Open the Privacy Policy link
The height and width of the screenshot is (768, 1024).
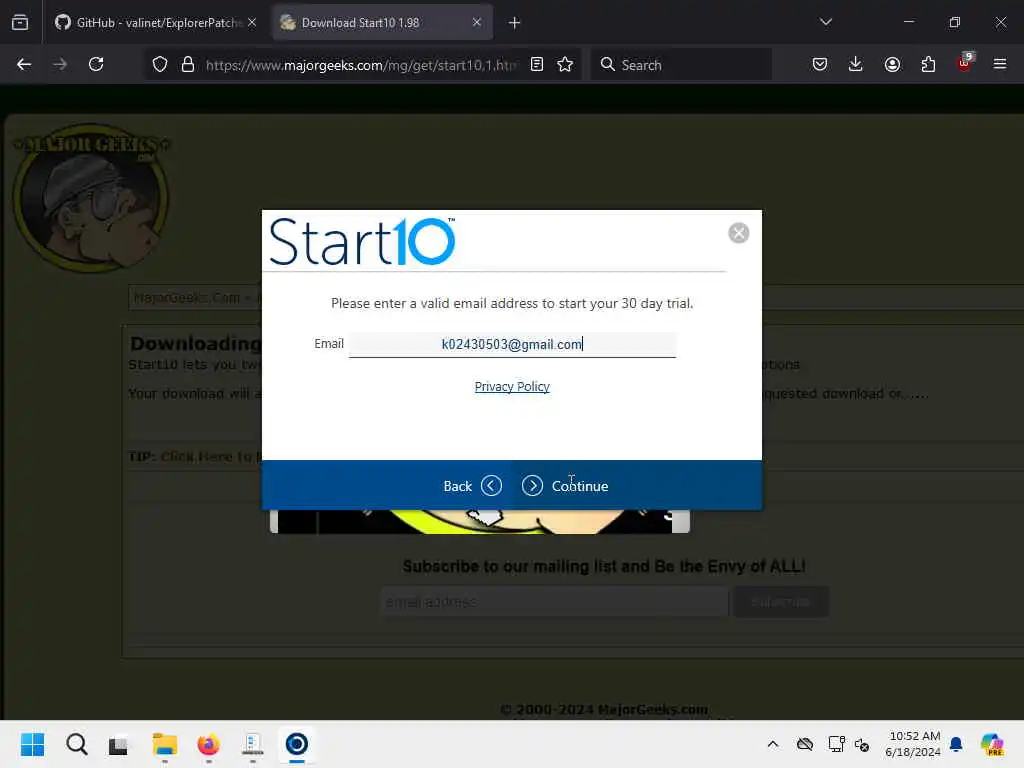(x=512, y=387)
